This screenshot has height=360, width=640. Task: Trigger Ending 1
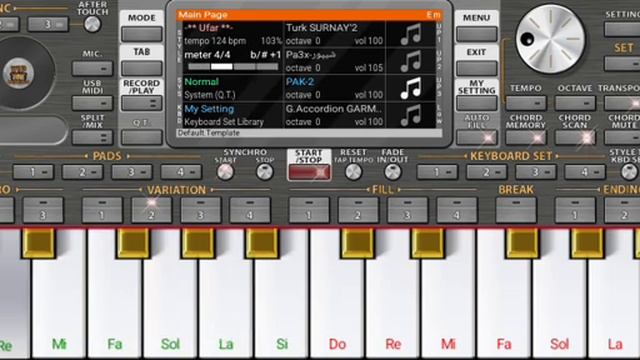tap(575, 210)
